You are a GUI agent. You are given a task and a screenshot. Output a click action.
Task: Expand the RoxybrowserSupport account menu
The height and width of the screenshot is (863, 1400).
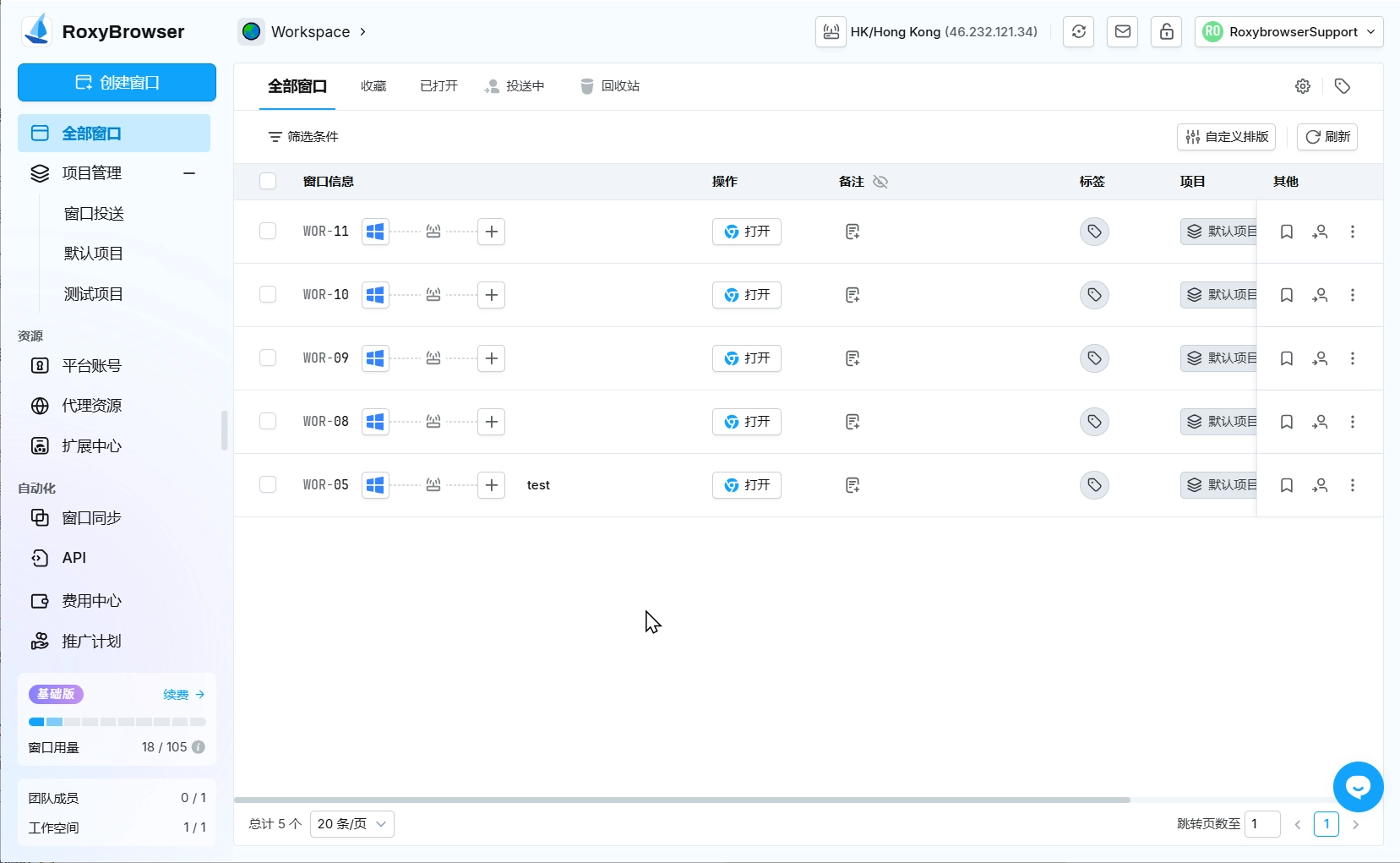1288,32
